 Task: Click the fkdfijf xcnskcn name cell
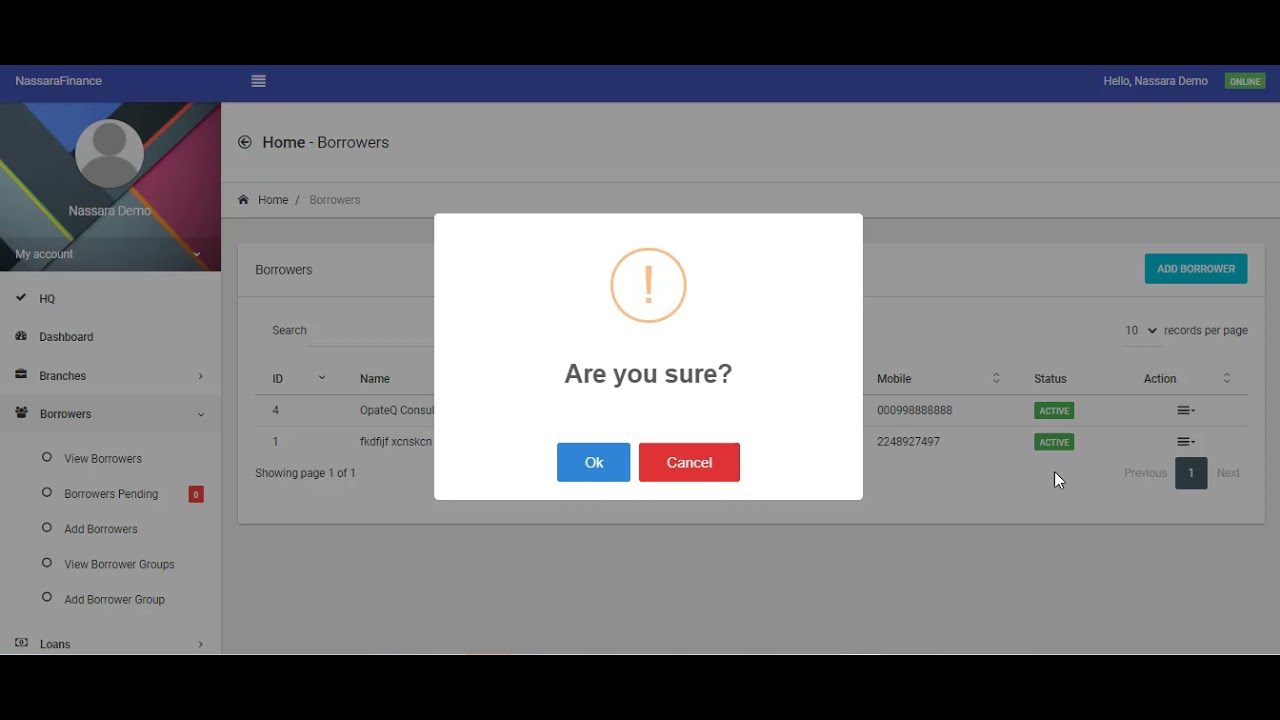click(x=396, y=442)
